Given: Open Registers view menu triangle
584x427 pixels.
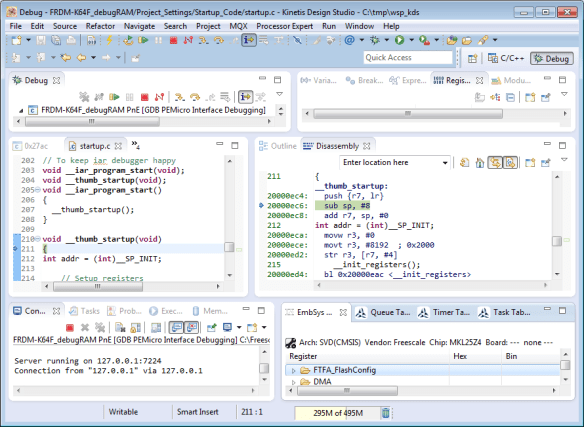Looking at the screenshot, I should 564,94.
